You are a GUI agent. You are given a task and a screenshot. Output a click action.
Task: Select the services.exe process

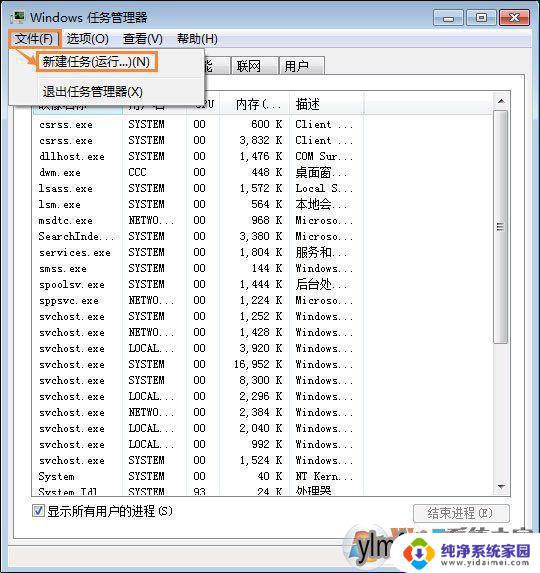pyautogui.click(x=197, y=252)
